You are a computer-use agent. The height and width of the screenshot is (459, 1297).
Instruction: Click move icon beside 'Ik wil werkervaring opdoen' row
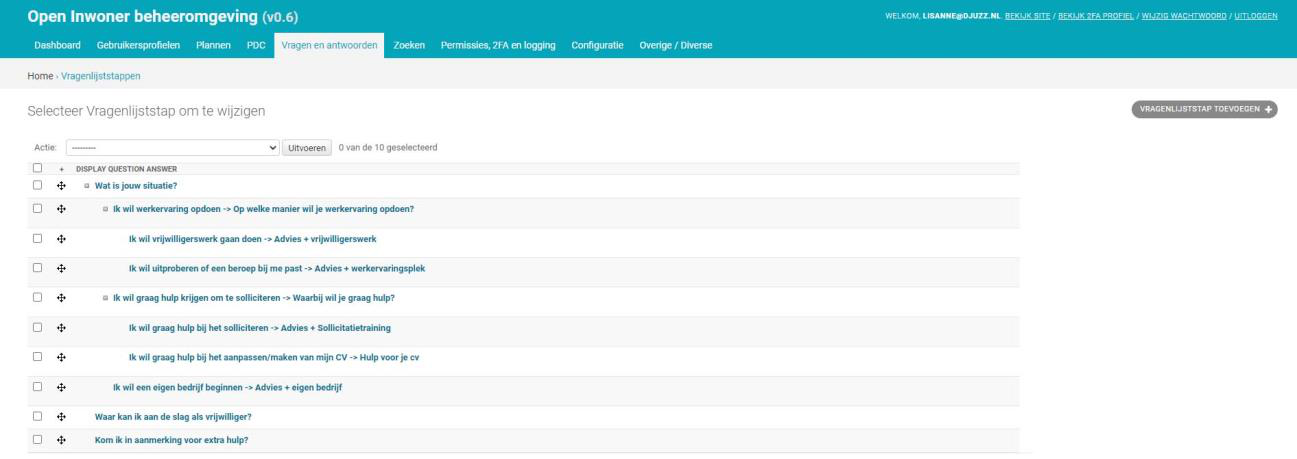(61, 209)
